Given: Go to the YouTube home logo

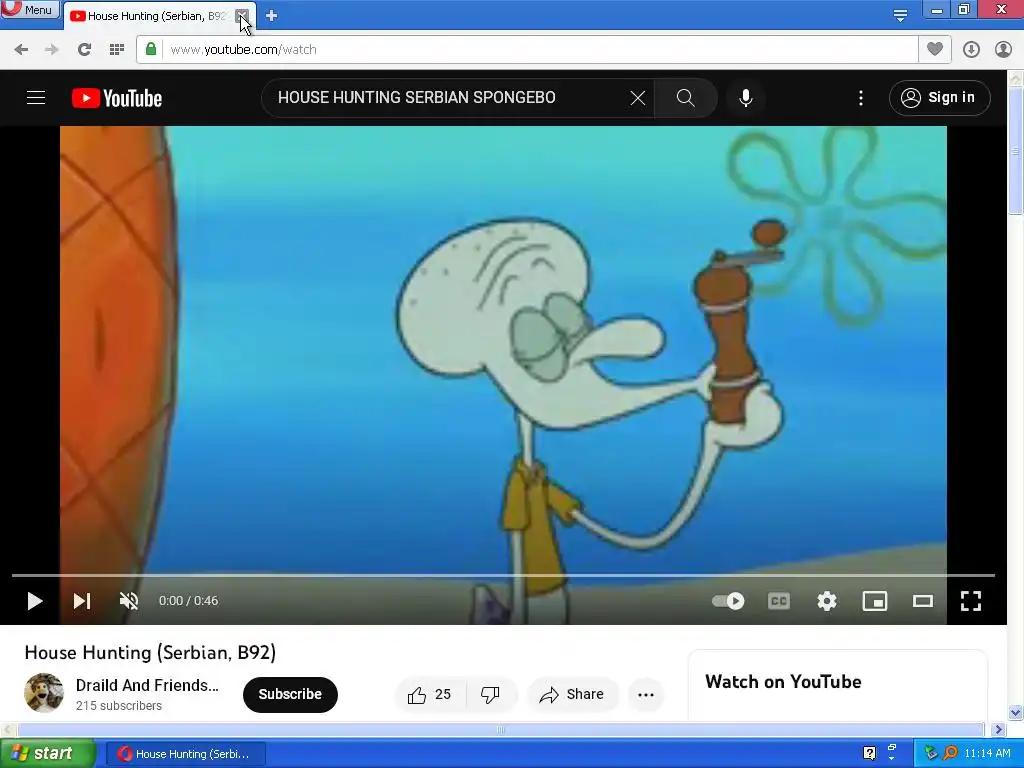Looking at the screenshot, I should pos(117,98).
